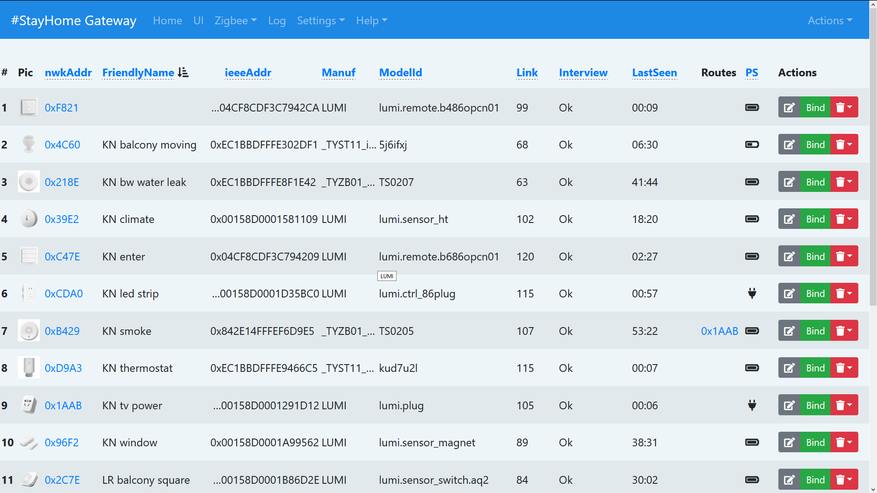The image size is (877, 493).
Task: Click battery icon for KN balcony moving
Action: (752, 144)
